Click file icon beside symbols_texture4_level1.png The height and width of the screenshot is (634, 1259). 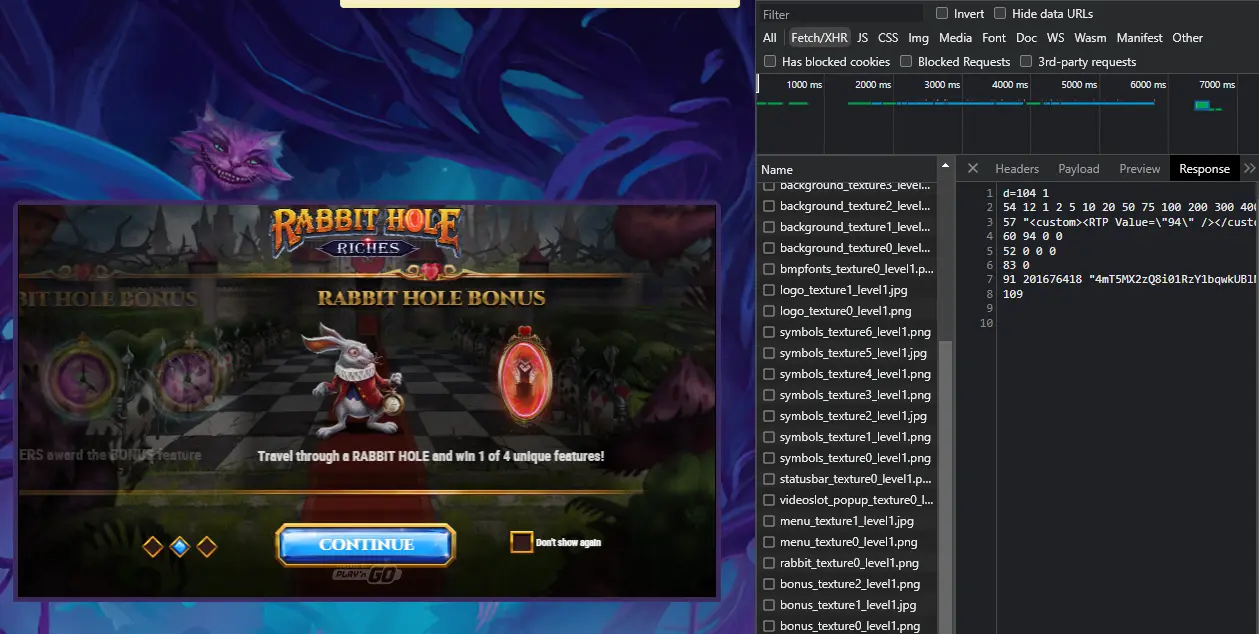768,374
